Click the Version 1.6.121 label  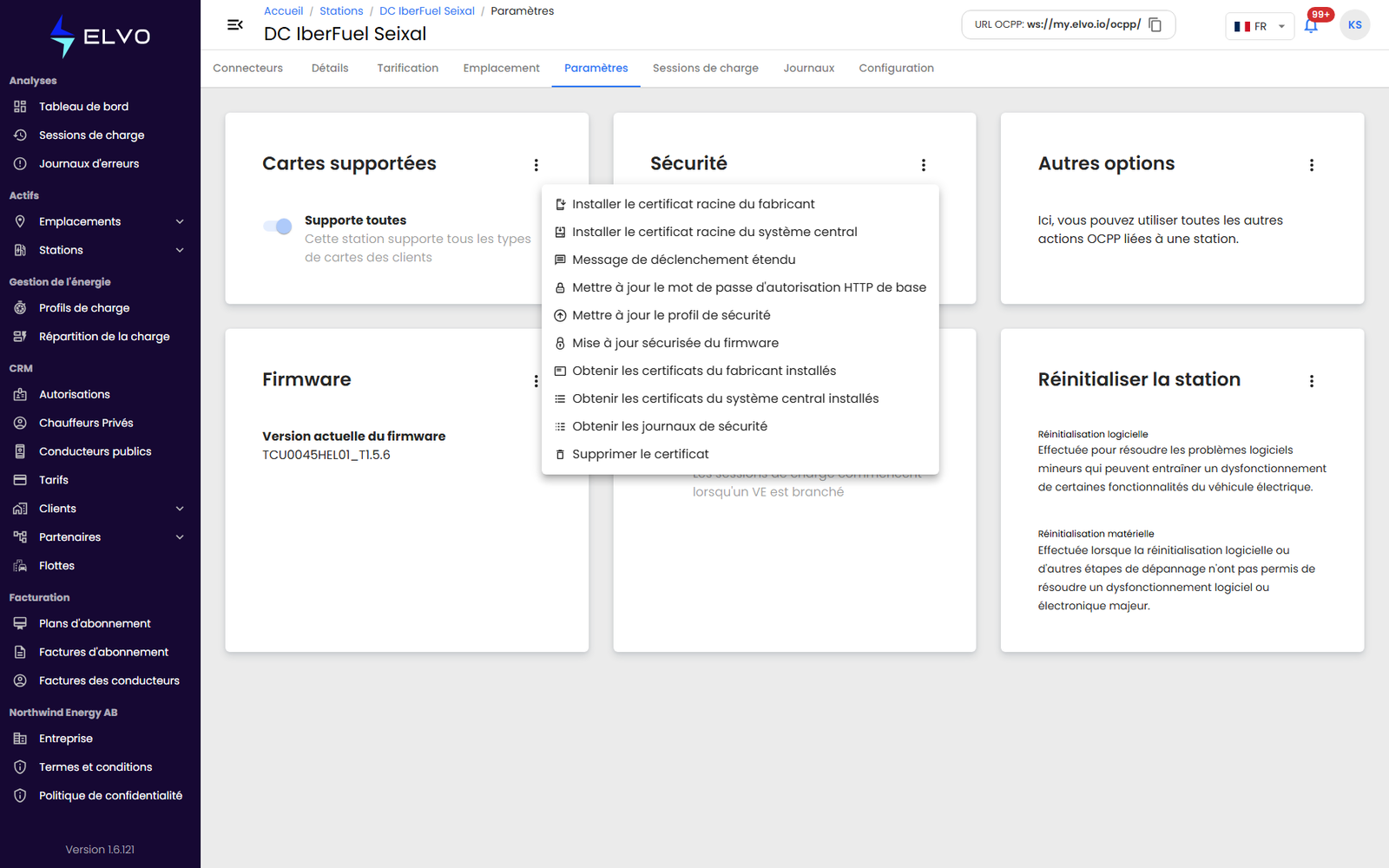tap(100, 850)
